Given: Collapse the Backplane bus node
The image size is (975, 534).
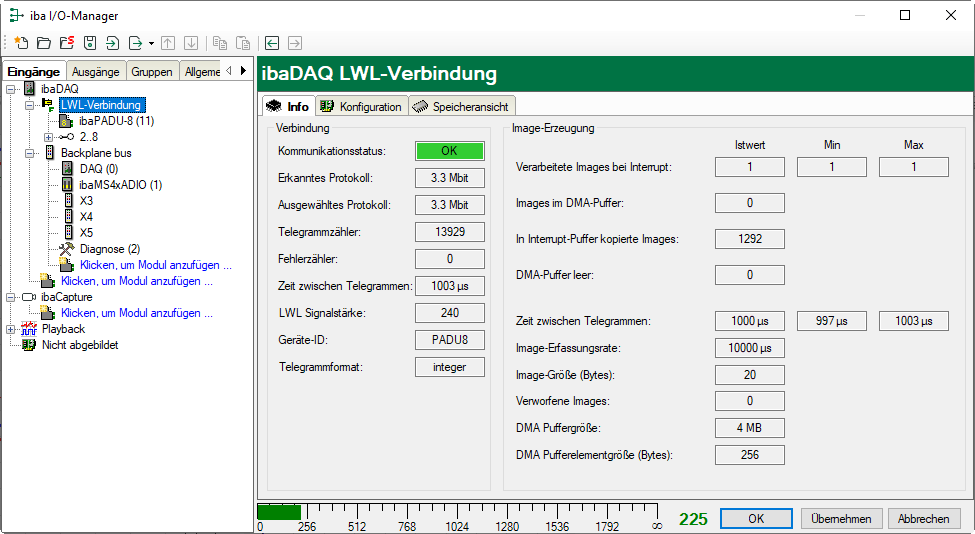Looking at the screenshot, I should [x=29, y=153].
